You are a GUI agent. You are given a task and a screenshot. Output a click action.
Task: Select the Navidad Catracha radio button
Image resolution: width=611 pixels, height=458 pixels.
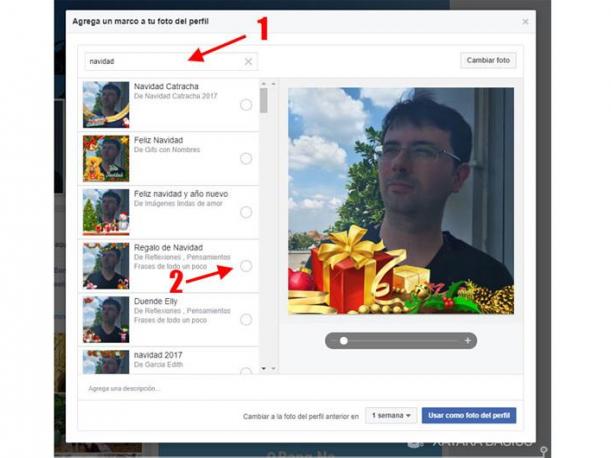click(x=246, y=105)
